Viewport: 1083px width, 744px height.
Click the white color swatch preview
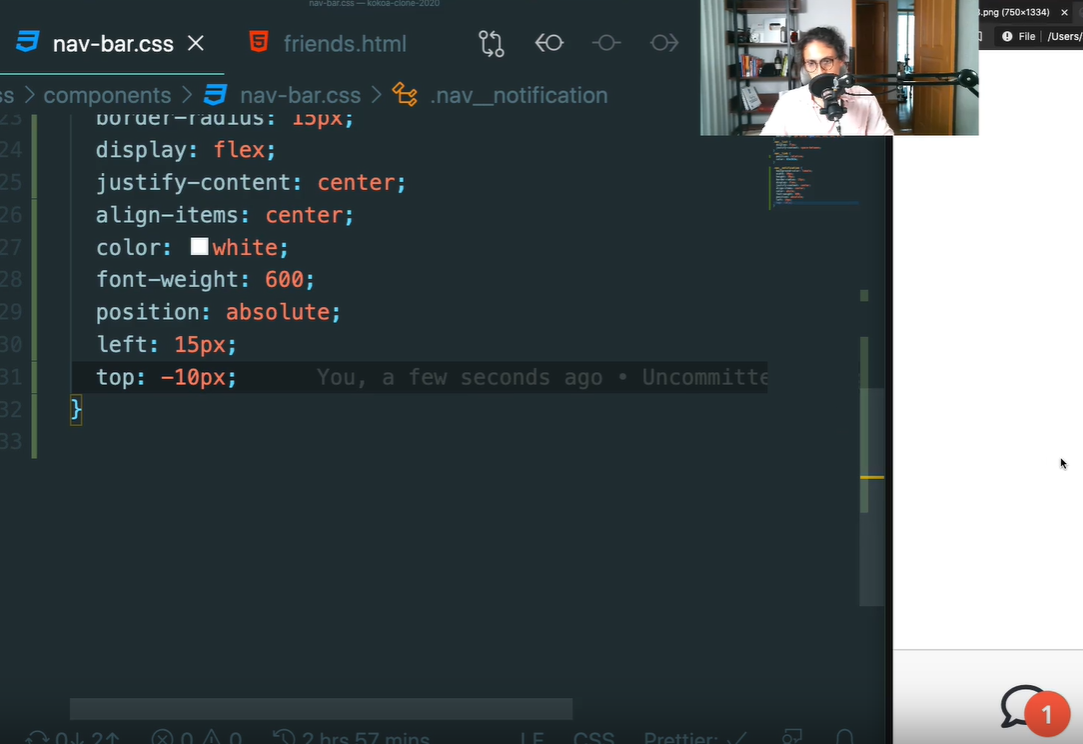coord(200,247)
